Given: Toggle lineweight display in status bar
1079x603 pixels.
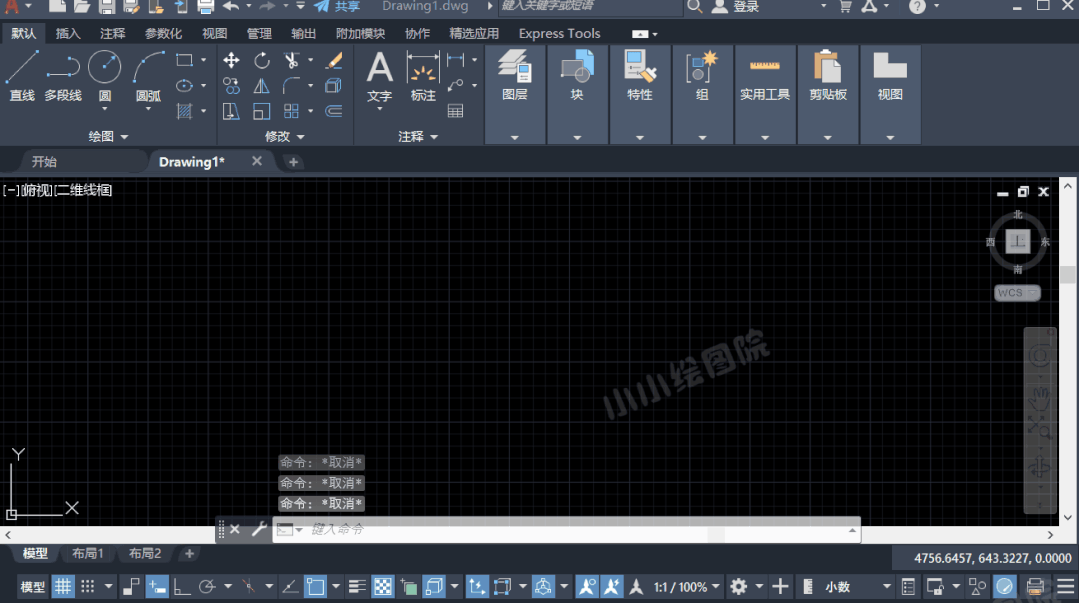Looking at the screenshot, I should tap(356, 586).
